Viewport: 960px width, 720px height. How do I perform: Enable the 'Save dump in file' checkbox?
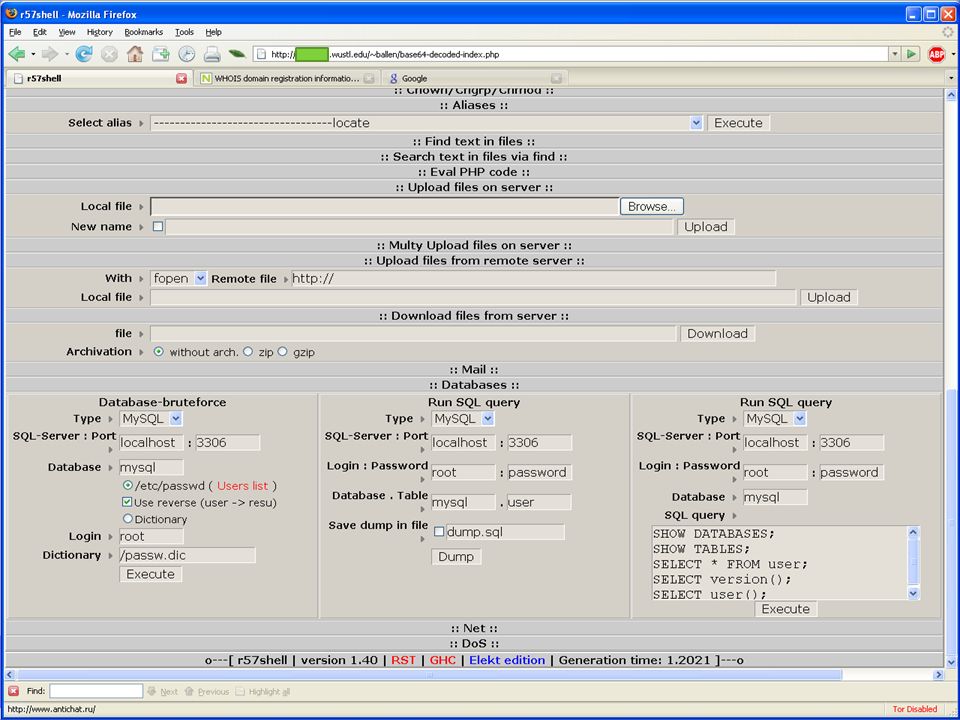439,531
